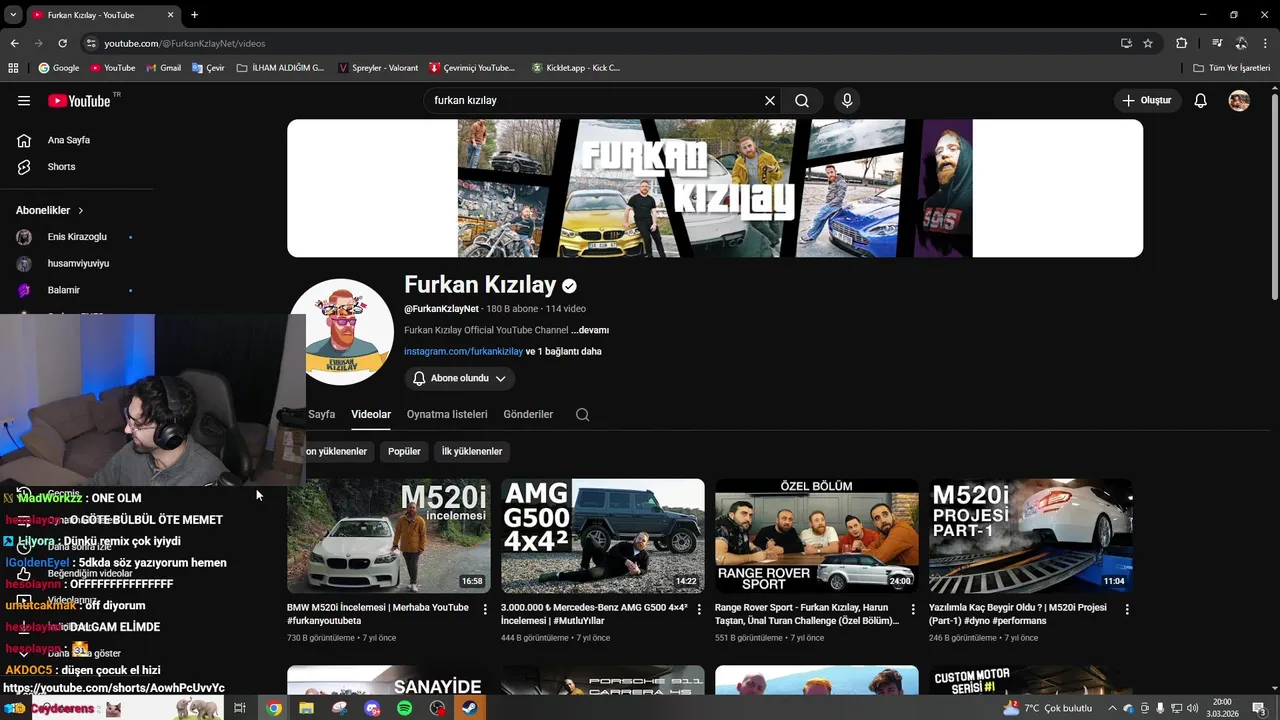The width and height of the screenshot is (1280, 720).
Task: Reload the current page
Action: coord(62,43)
